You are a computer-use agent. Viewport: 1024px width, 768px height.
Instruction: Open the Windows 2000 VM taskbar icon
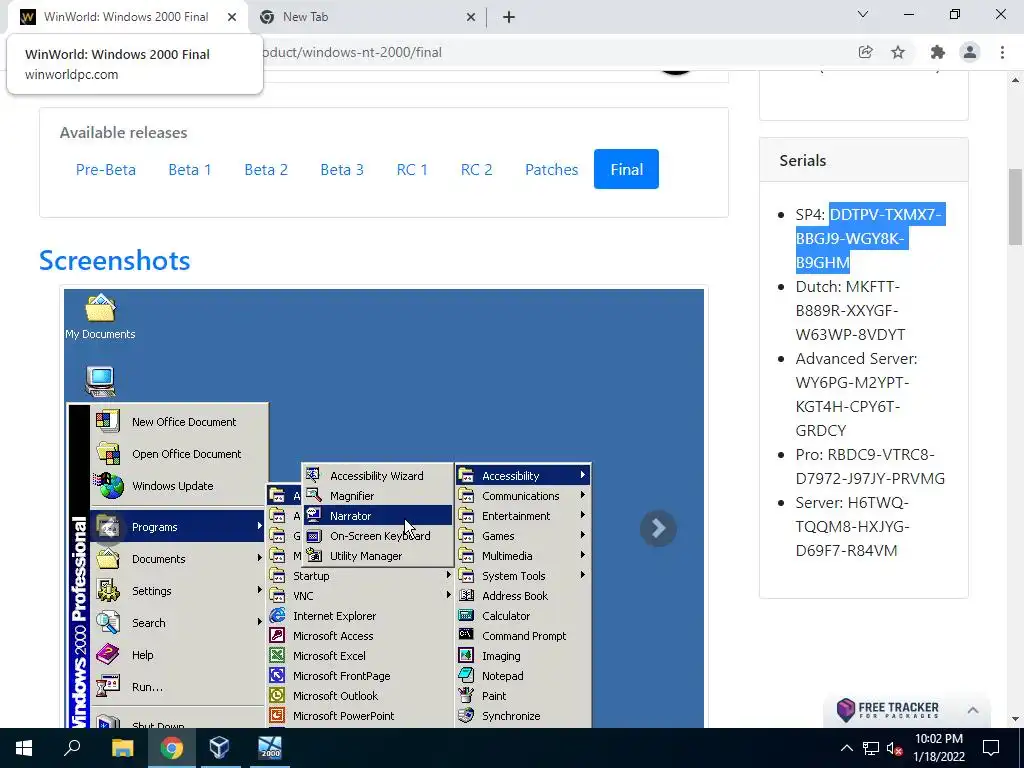point(270,748)
